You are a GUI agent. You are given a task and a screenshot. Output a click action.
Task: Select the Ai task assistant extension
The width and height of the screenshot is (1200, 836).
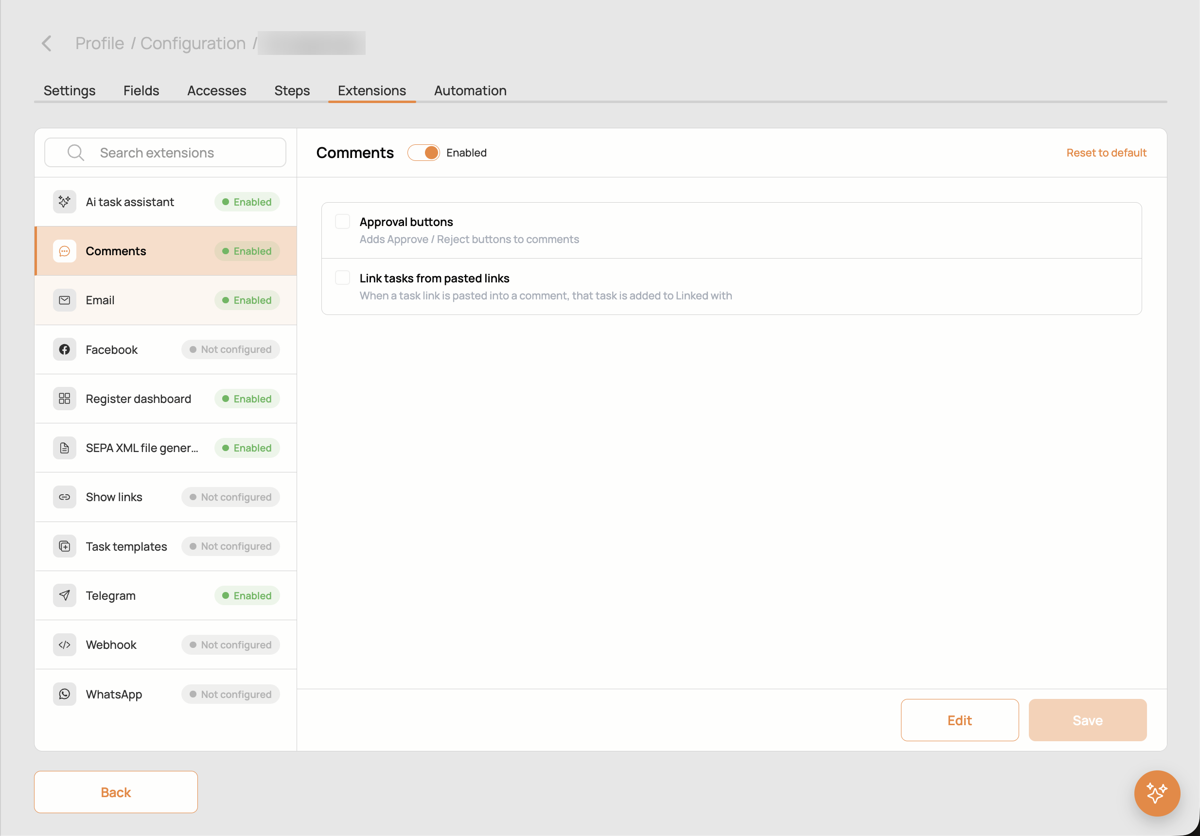166,202
